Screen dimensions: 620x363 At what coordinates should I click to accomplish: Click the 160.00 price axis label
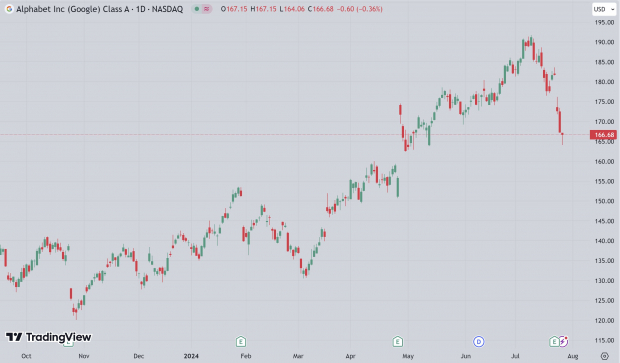605,161
